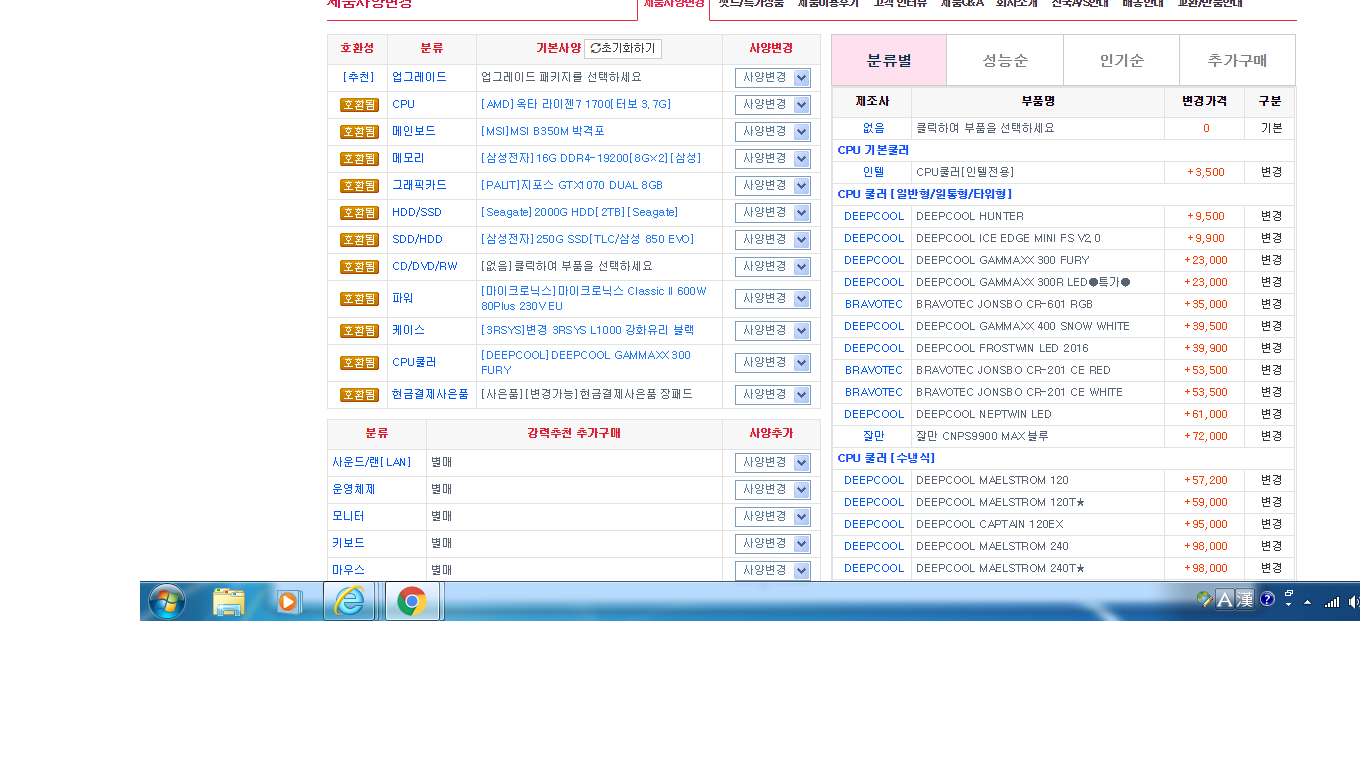The image size is (1360, 768).
Task: Open the 삼성전자 16G DDR4-19200 memory link
Action: (x=591, y=159)
